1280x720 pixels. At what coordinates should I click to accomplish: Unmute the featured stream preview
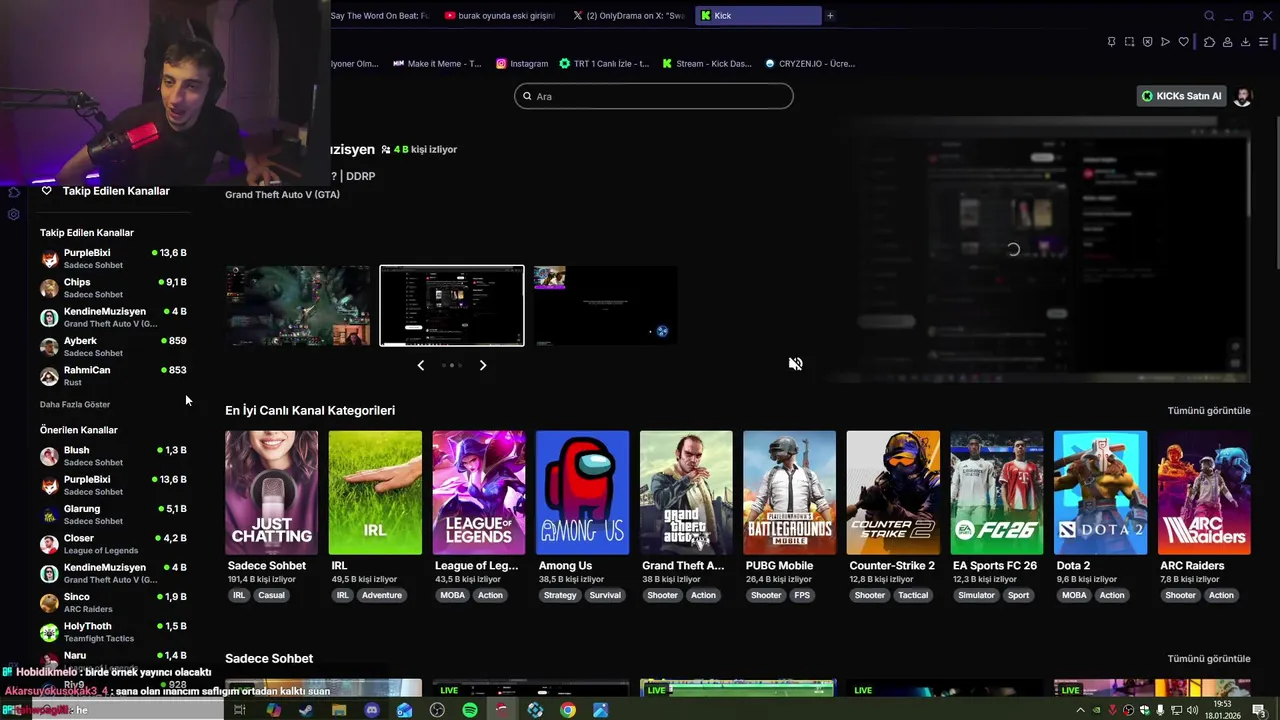pos(795,364)
